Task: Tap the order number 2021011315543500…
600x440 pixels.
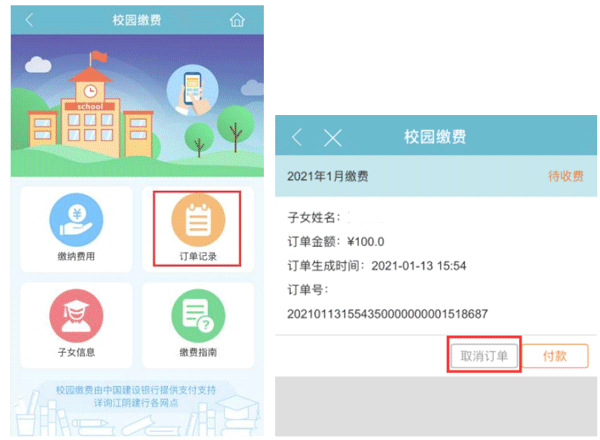Action: point(387,314)
